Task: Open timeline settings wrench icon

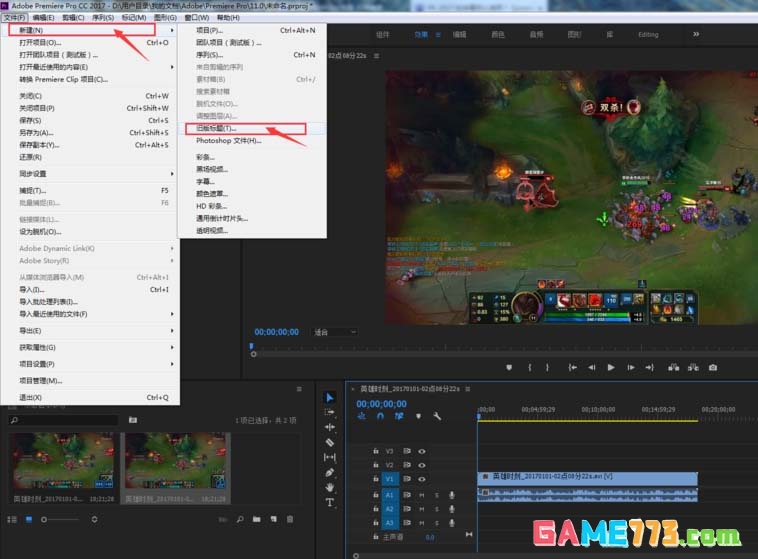Action: 437,416
